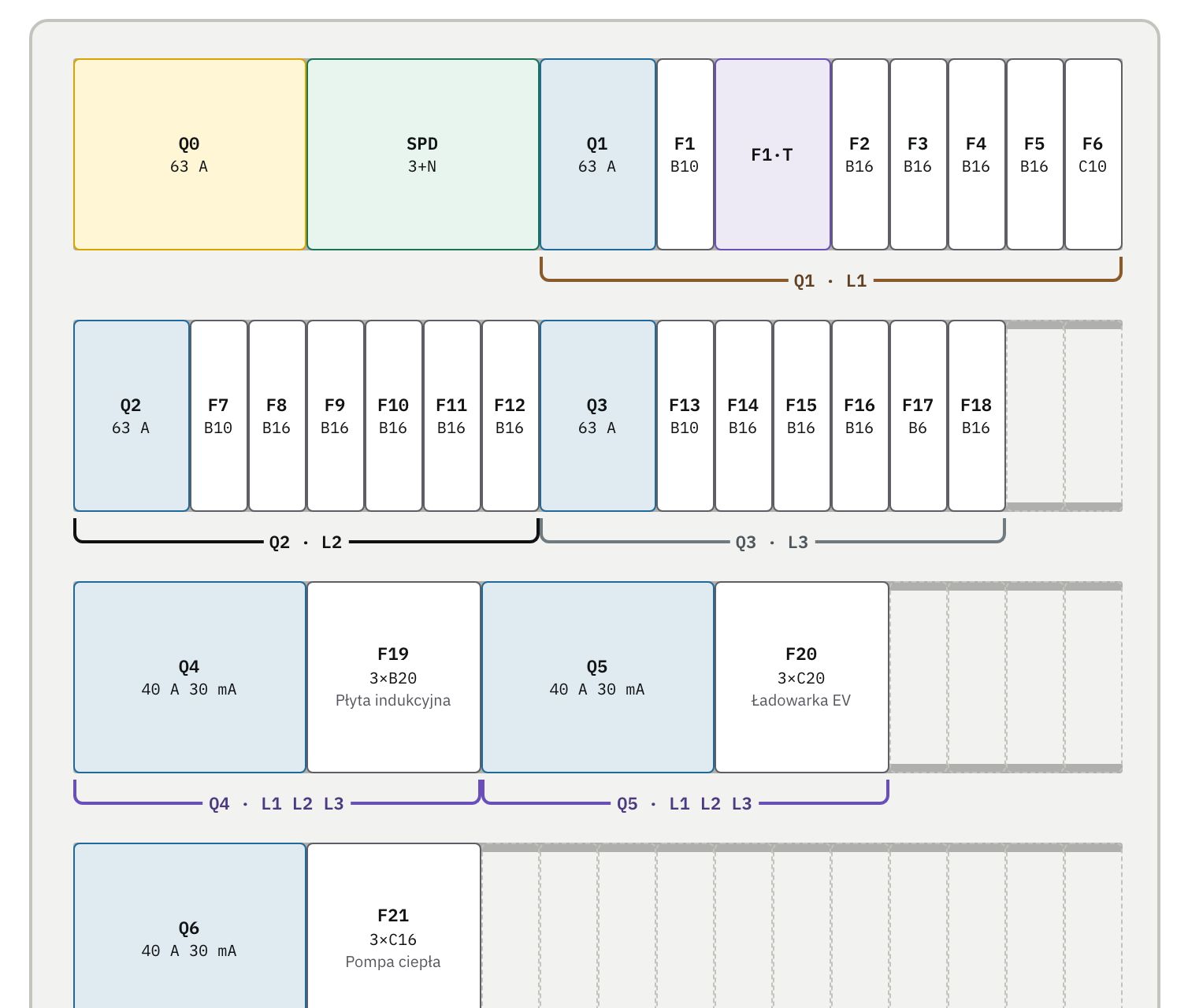The width and height of the screenshot is (1188, 1008).
Task: Click the SPD 3+N surge protector module
Action: click(x=423, y=154)
